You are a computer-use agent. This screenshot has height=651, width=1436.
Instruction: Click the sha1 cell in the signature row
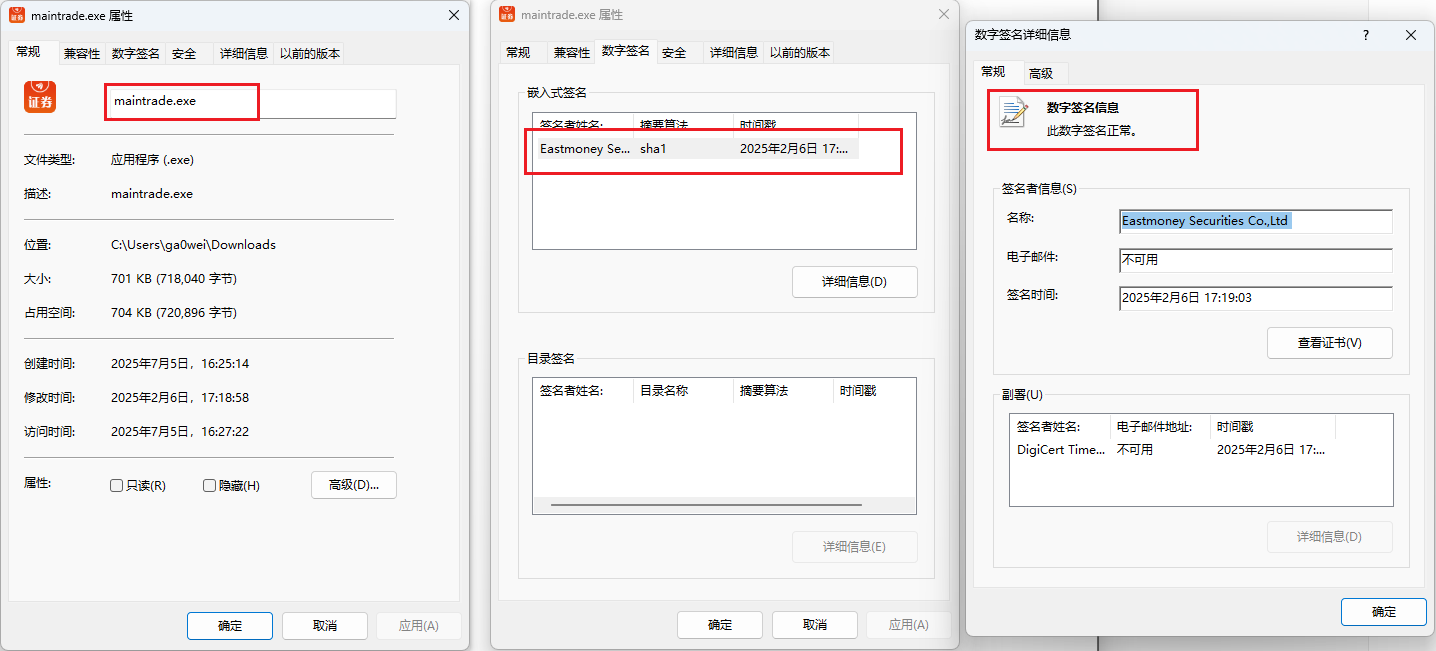652,149
